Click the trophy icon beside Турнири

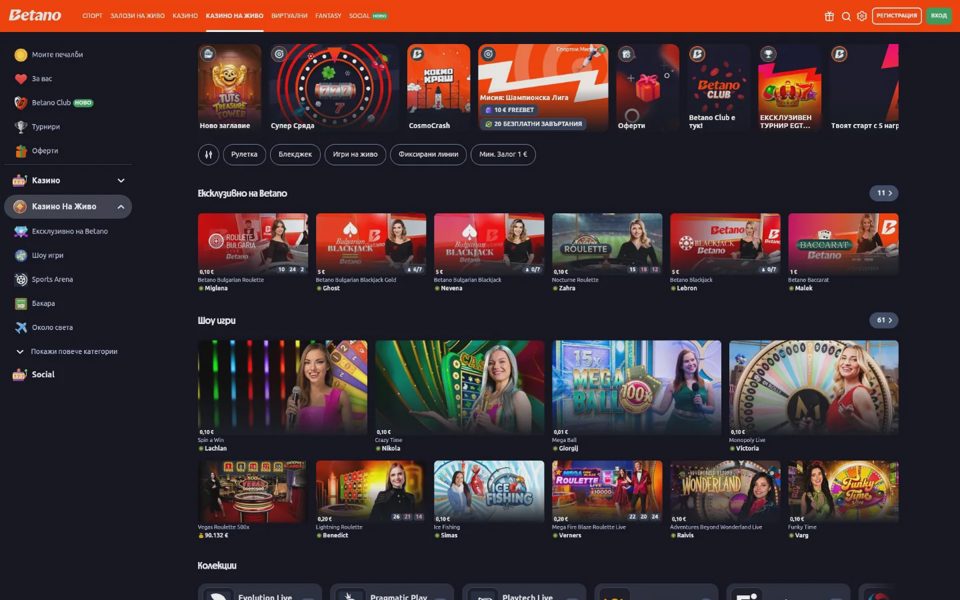click(21, 127)
